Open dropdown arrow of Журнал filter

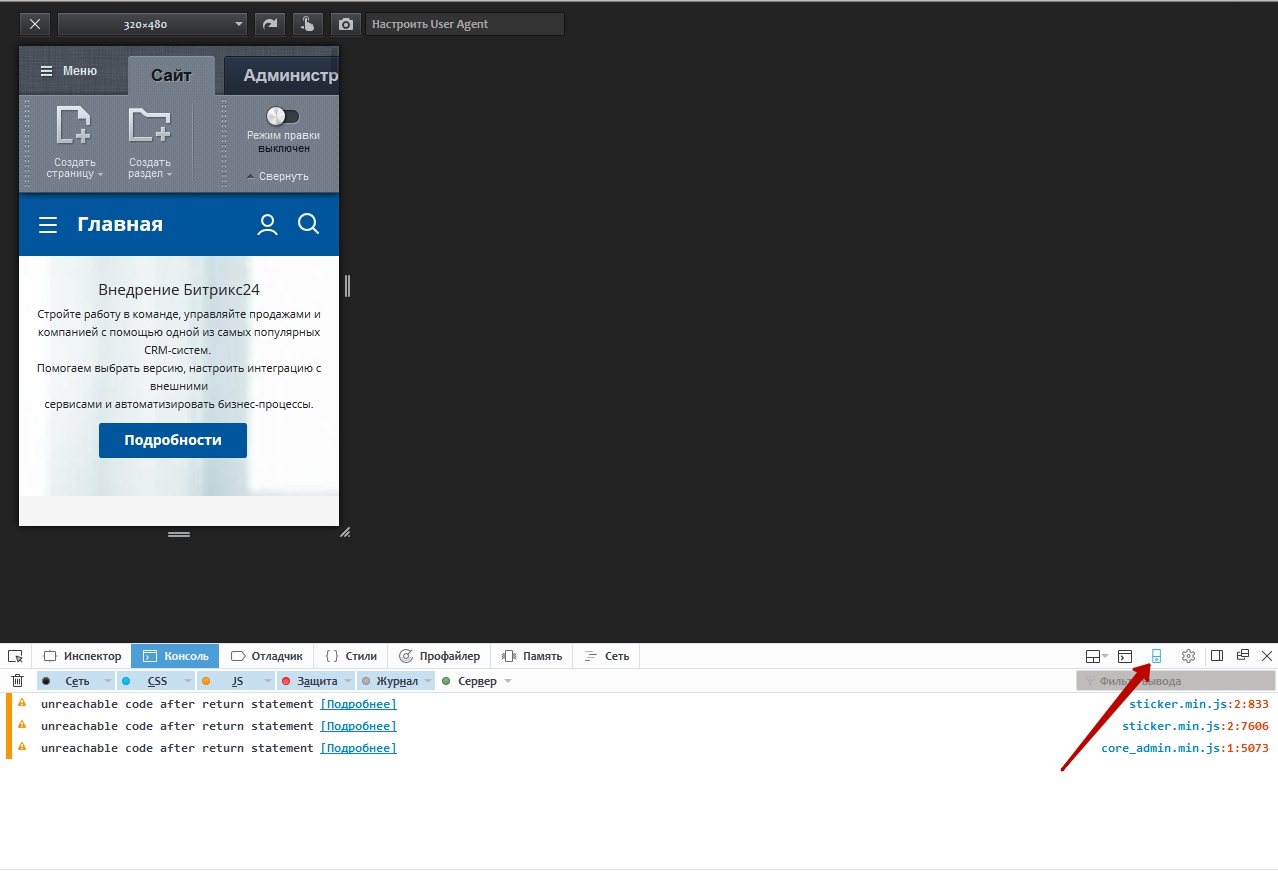point(428,681)
